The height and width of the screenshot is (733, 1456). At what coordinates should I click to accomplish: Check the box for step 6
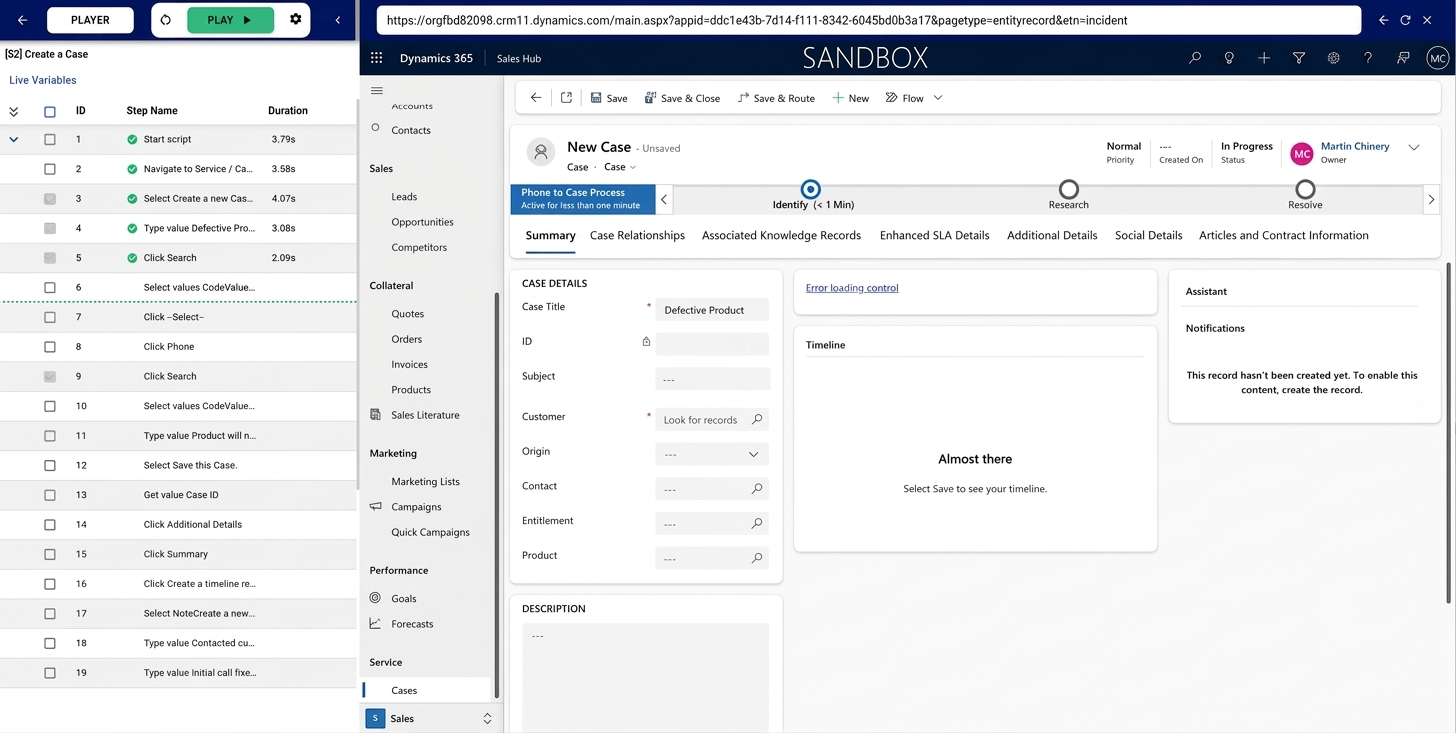50,287
